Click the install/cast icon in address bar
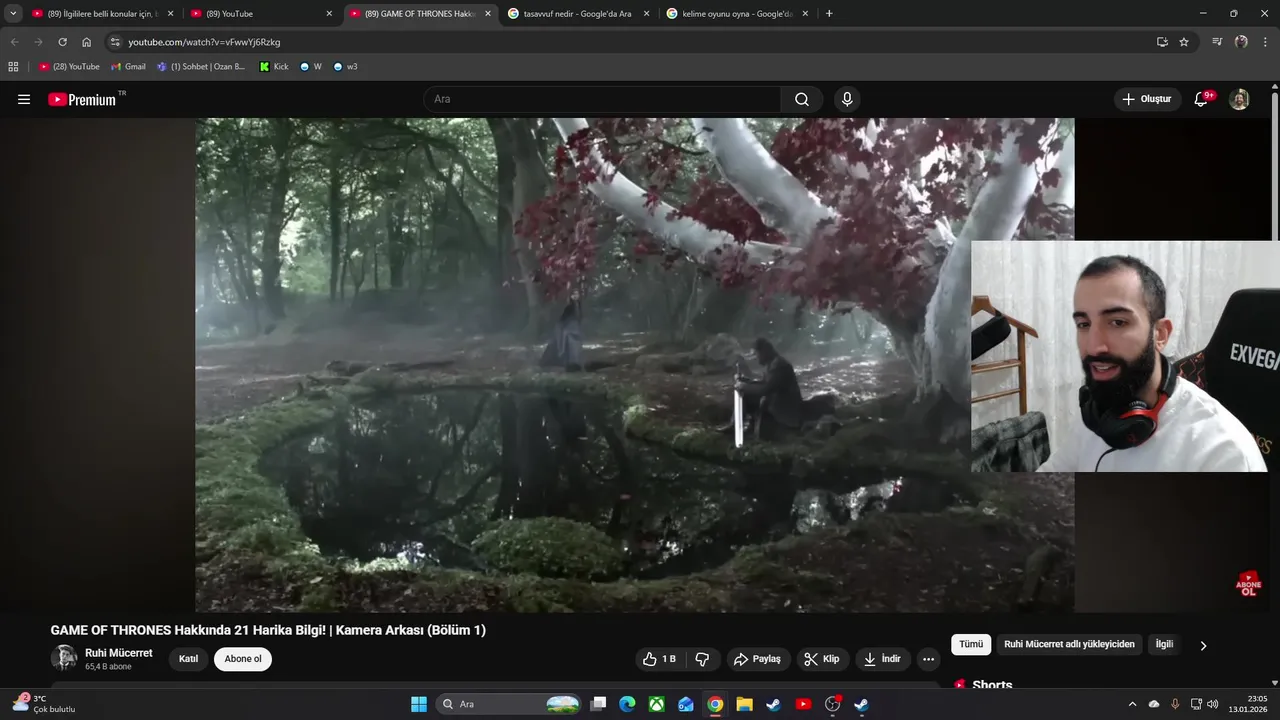This screenshot has height=720, width=1280. pyautogui.click(x=1162, y=42)
